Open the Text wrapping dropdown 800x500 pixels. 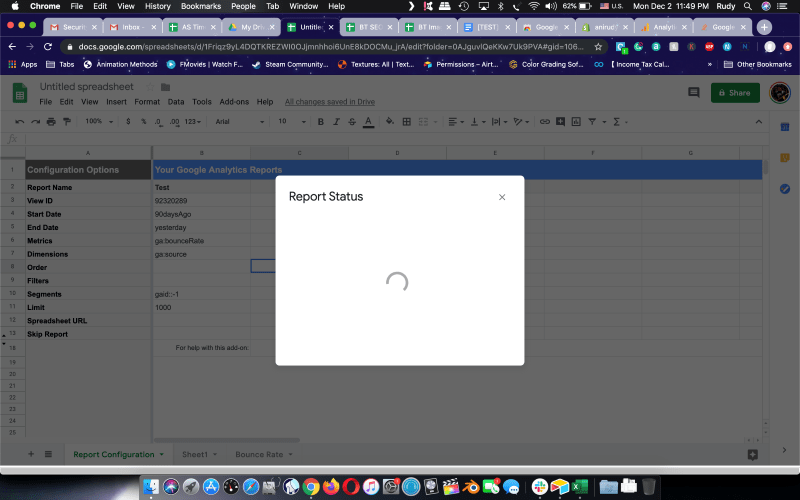499,121
